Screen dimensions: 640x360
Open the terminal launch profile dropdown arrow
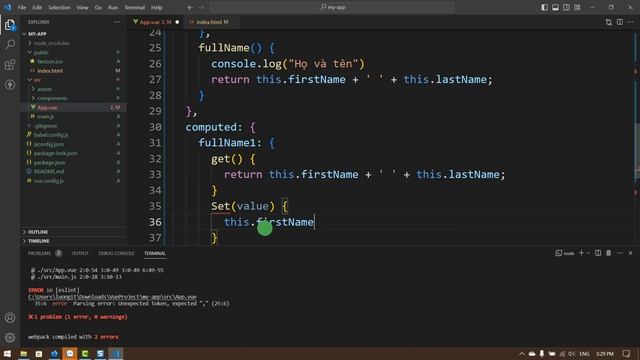pyautogui.click(x=588, y=253)
